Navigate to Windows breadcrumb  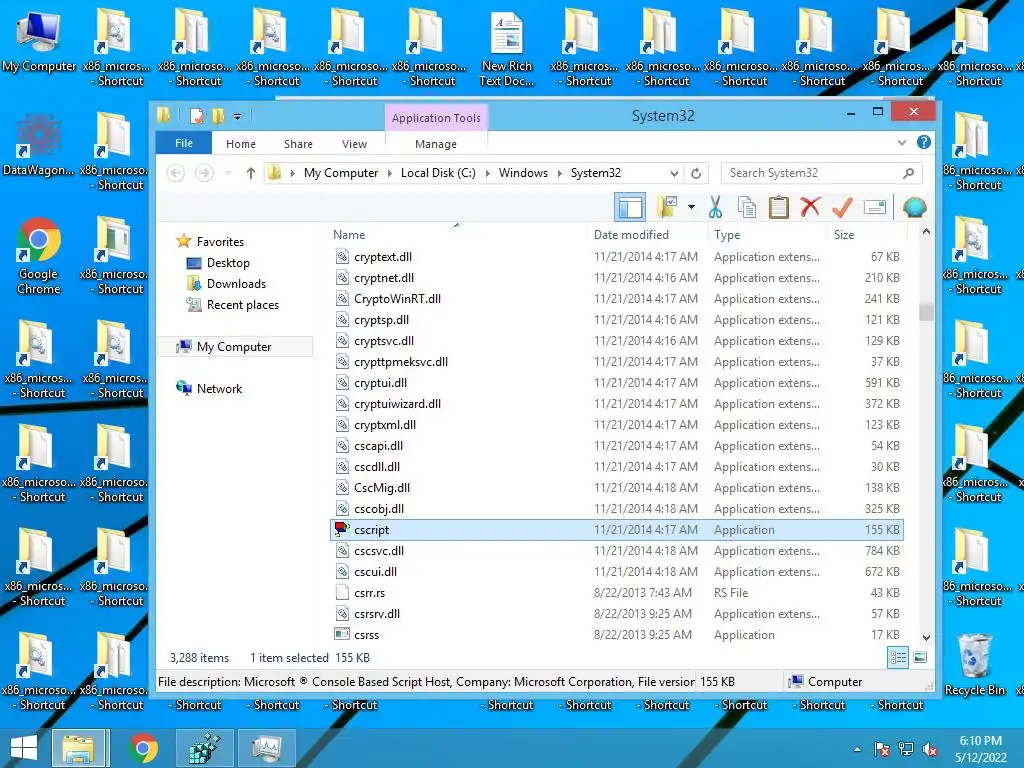523,173
